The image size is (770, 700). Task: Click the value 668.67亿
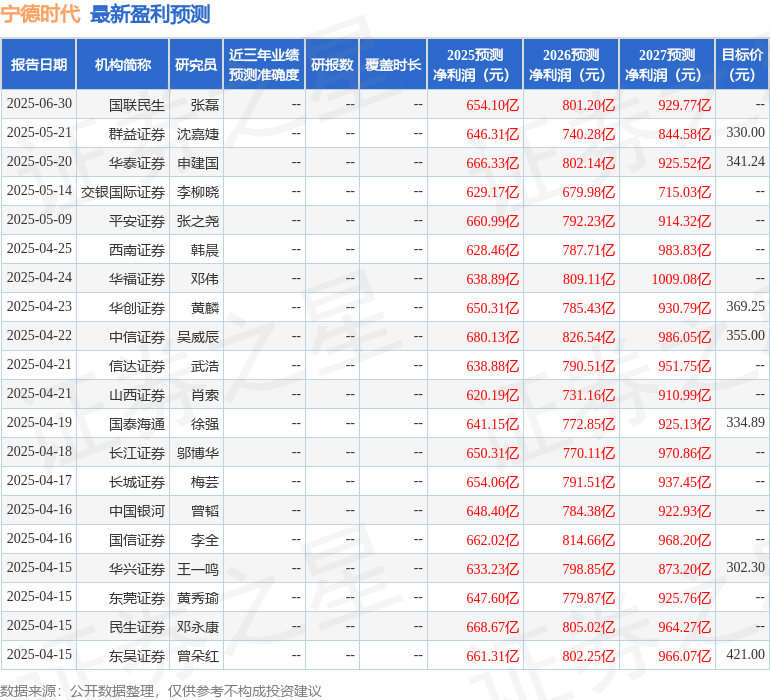(x=492, y=627)
